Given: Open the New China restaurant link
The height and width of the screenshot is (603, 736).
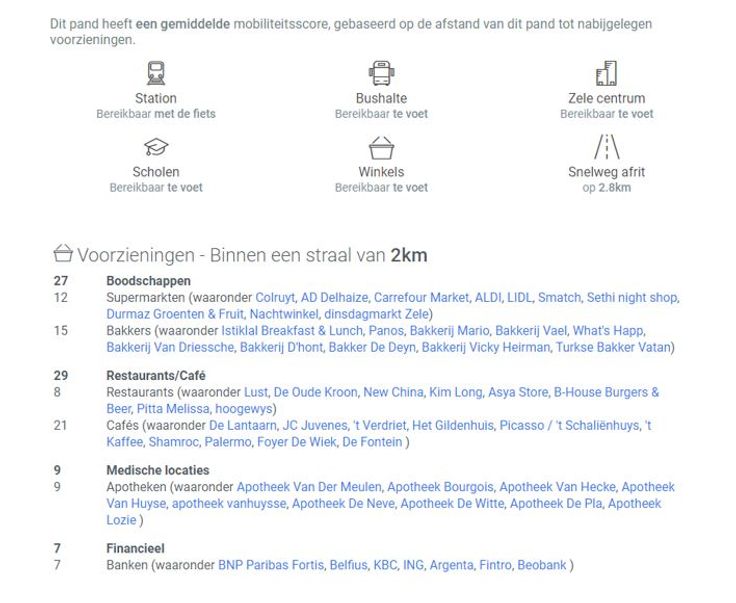Looking at the screenshot, I should (391, 392).
